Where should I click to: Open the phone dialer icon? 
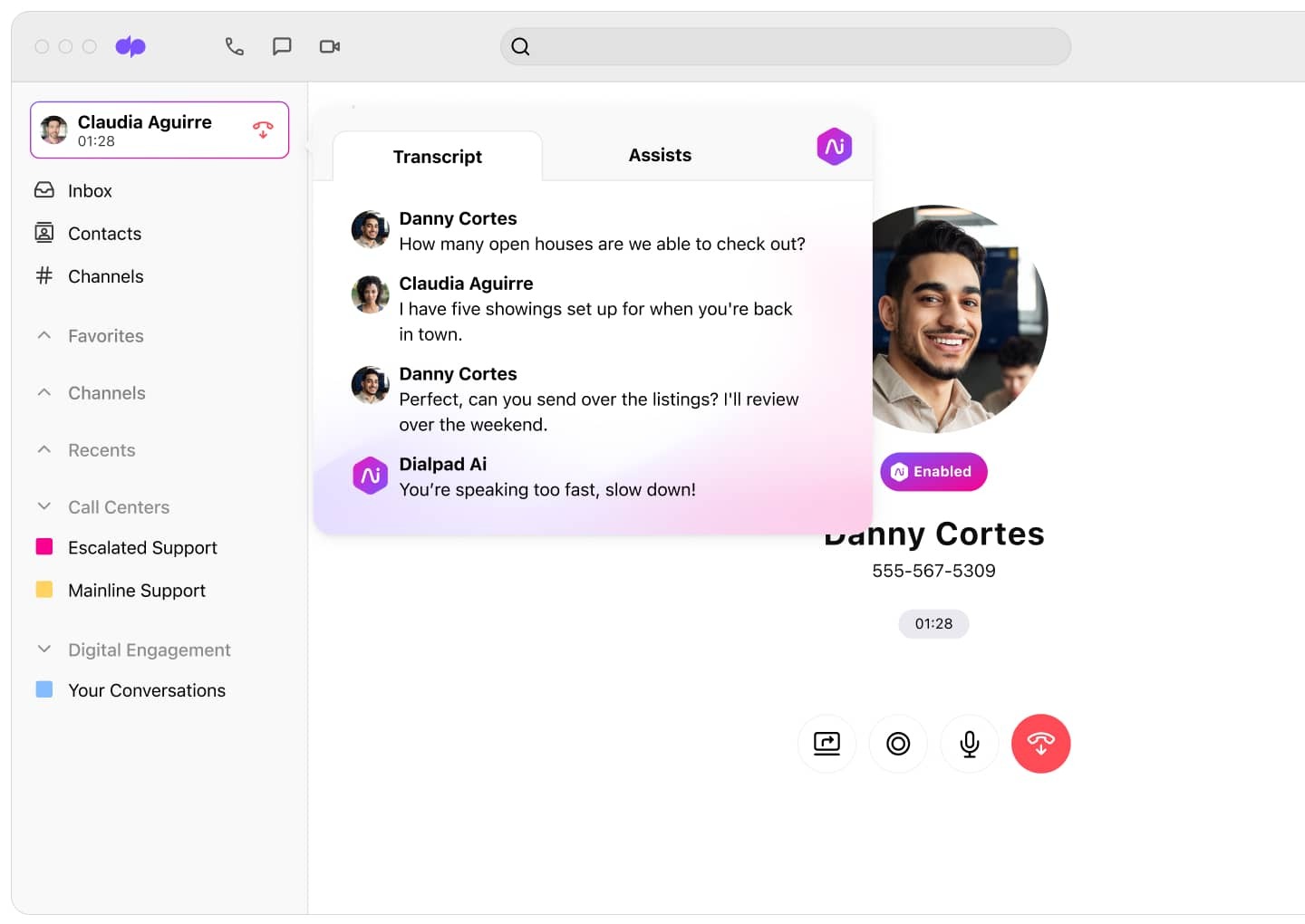click(235, 46)
